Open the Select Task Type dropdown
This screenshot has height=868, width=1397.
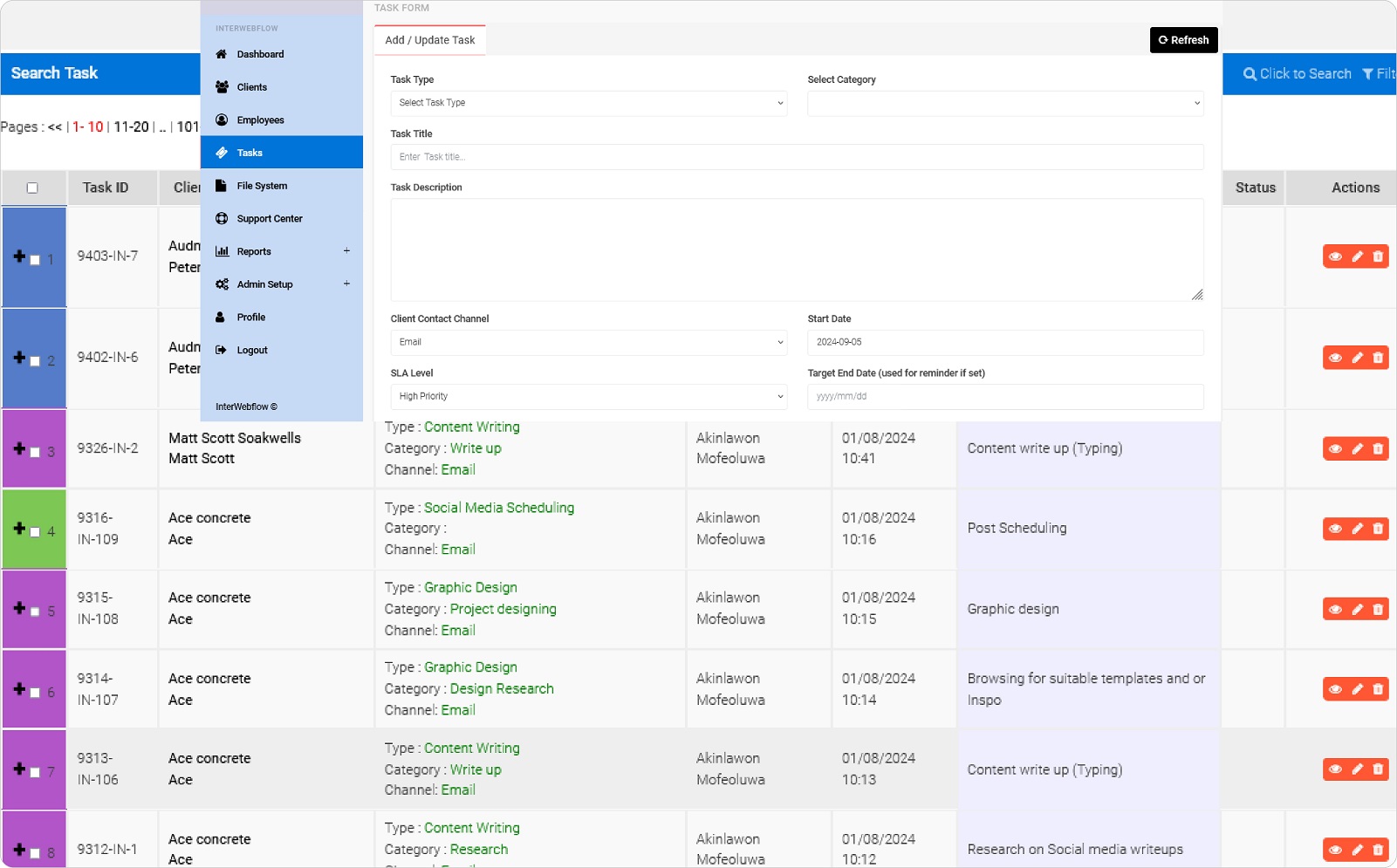[588, 103]
